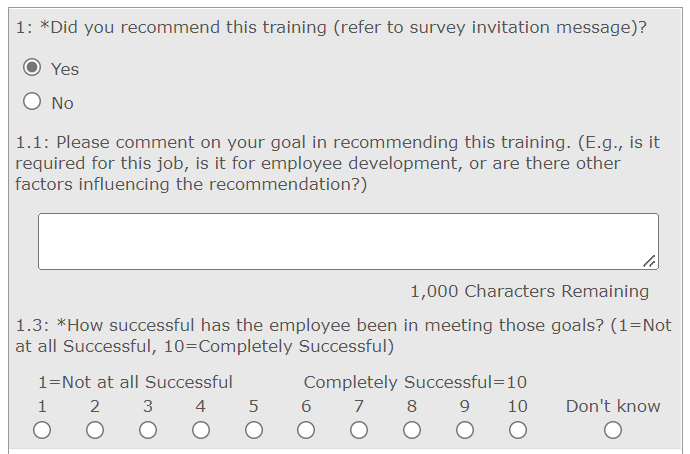This screenshot has height=454, width=690.
Task: Pick rating 3 on the success scale
Action: tap(148, 430)
